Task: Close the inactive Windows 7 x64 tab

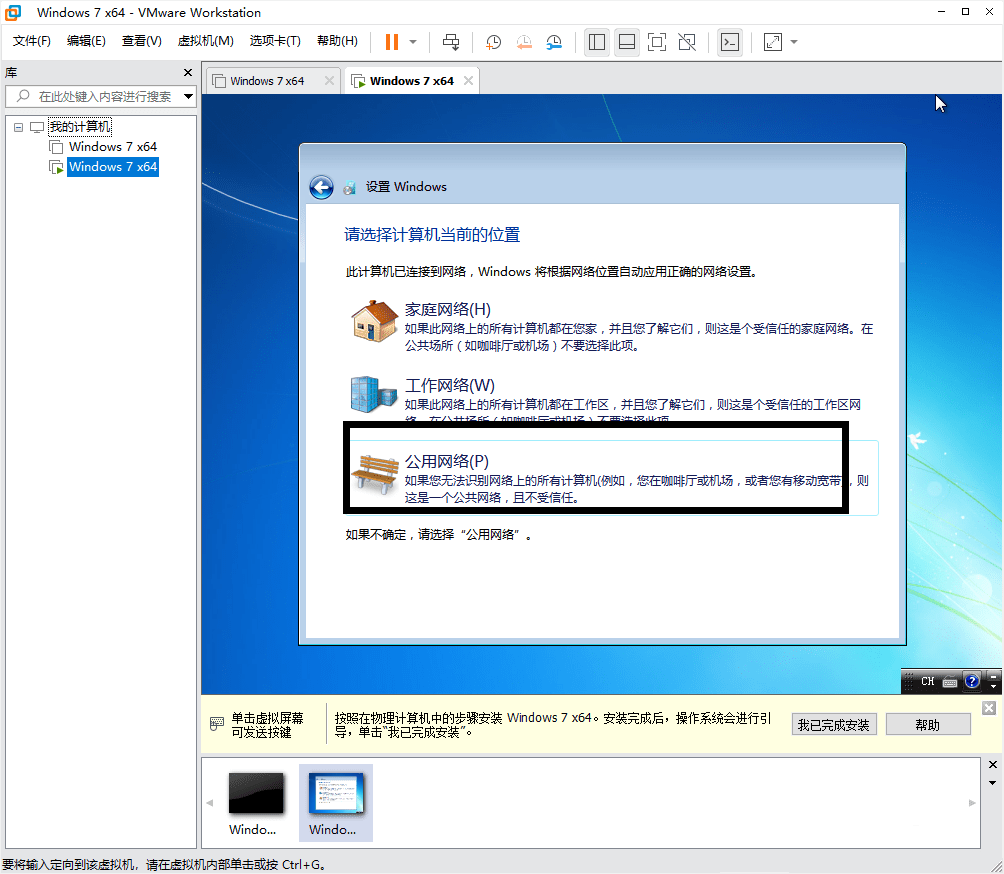Action: [329, 81]
